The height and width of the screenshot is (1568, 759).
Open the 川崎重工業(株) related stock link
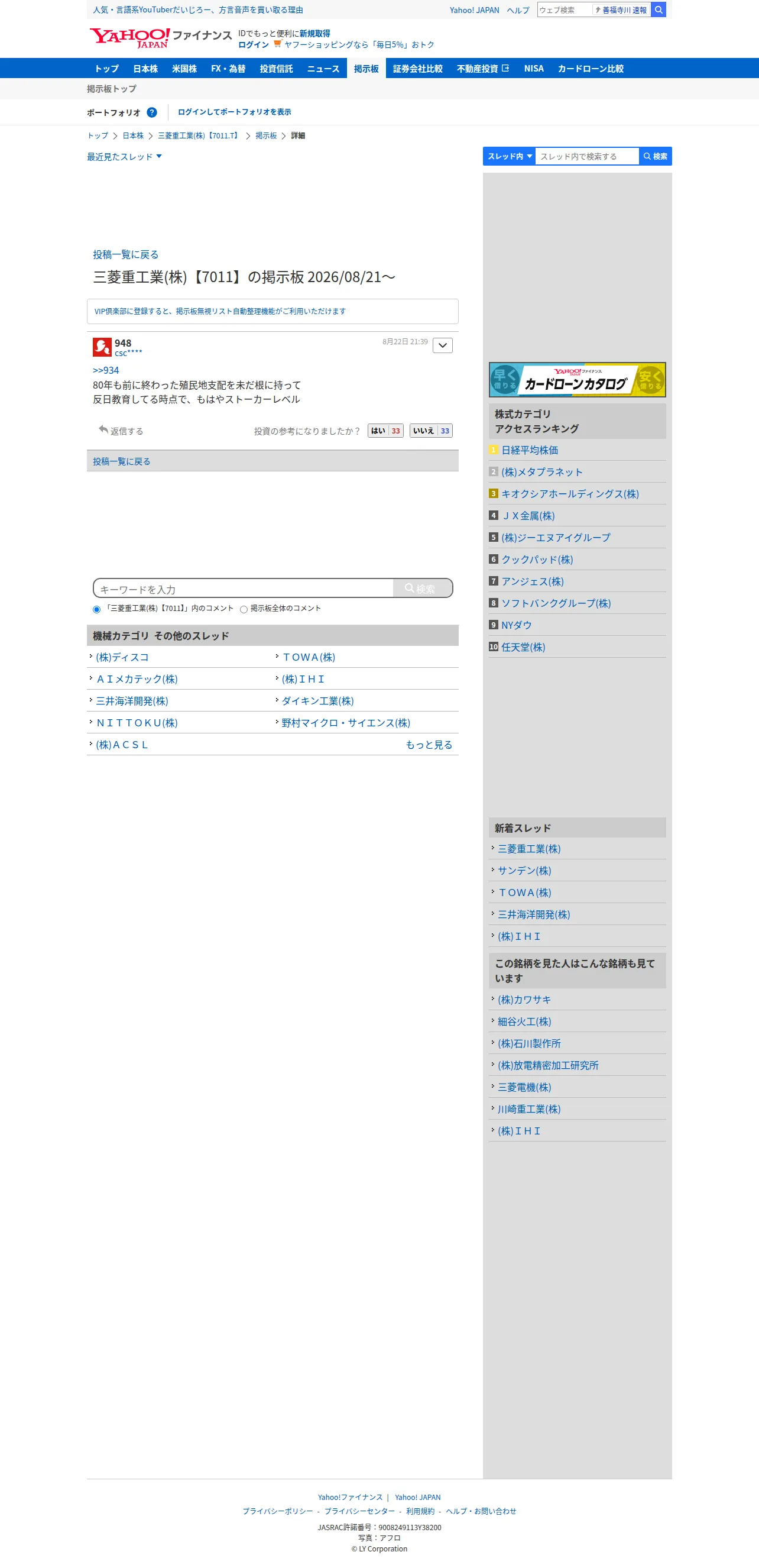[529, 1109]
